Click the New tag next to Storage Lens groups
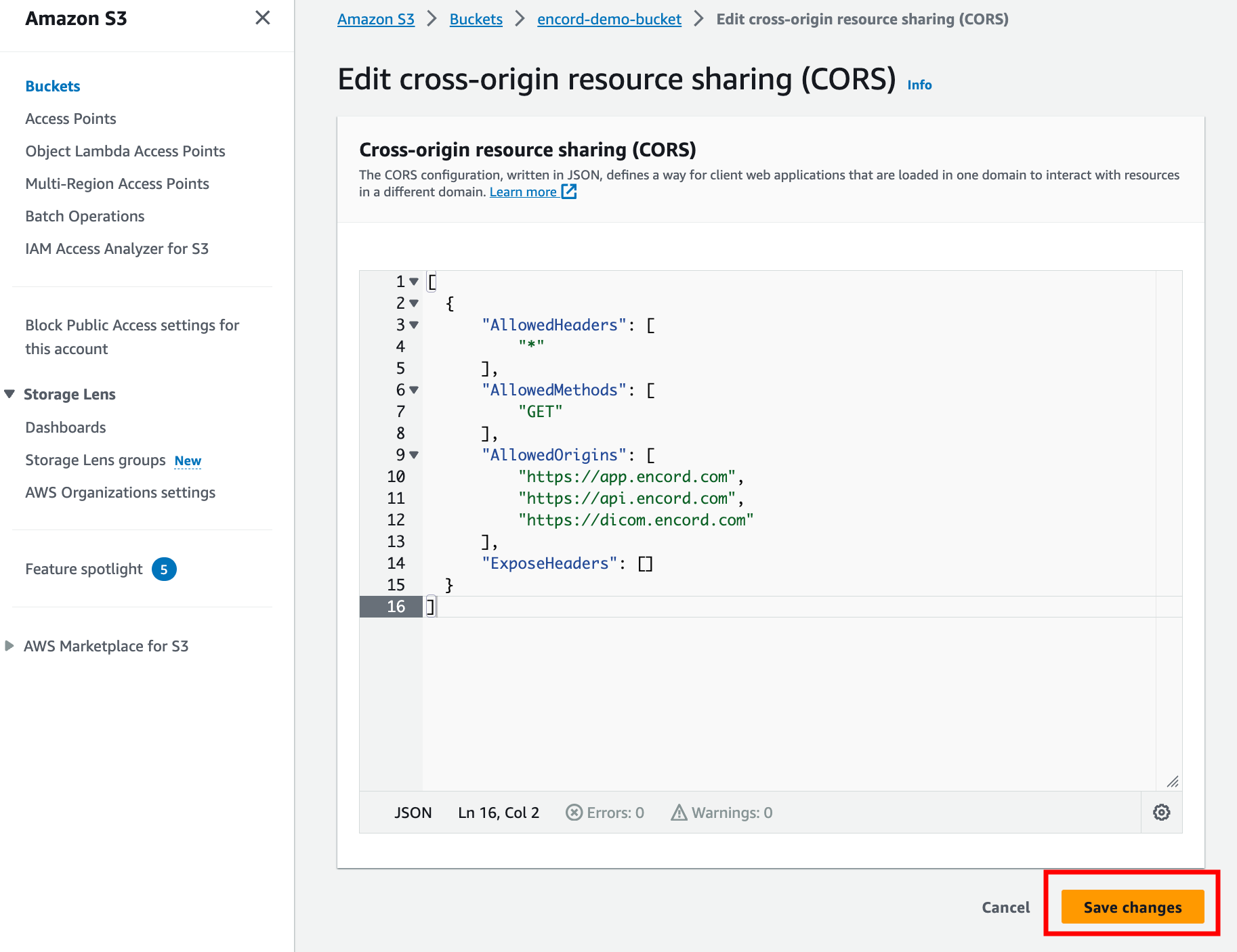Screen dimensions: 1237x952 point(188,461)
